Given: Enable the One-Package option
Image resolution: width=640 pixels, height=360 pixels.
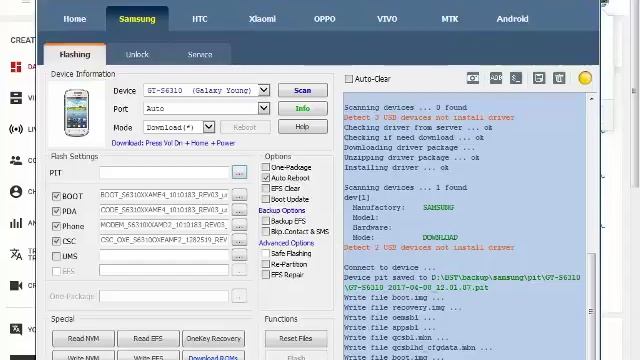Looking at the screenshot, I should click(266, 167).
